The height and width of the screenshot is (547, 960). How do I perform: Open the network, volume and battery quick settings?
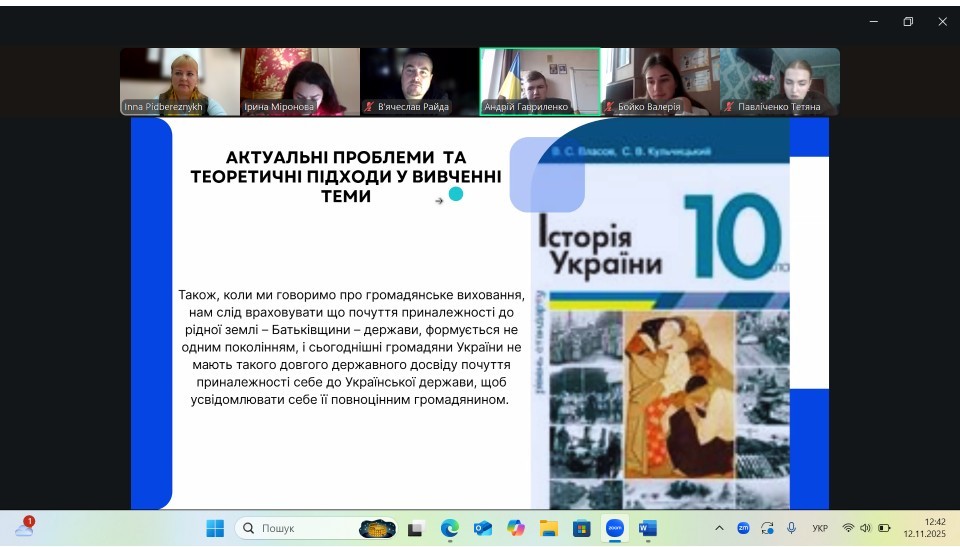865,528
